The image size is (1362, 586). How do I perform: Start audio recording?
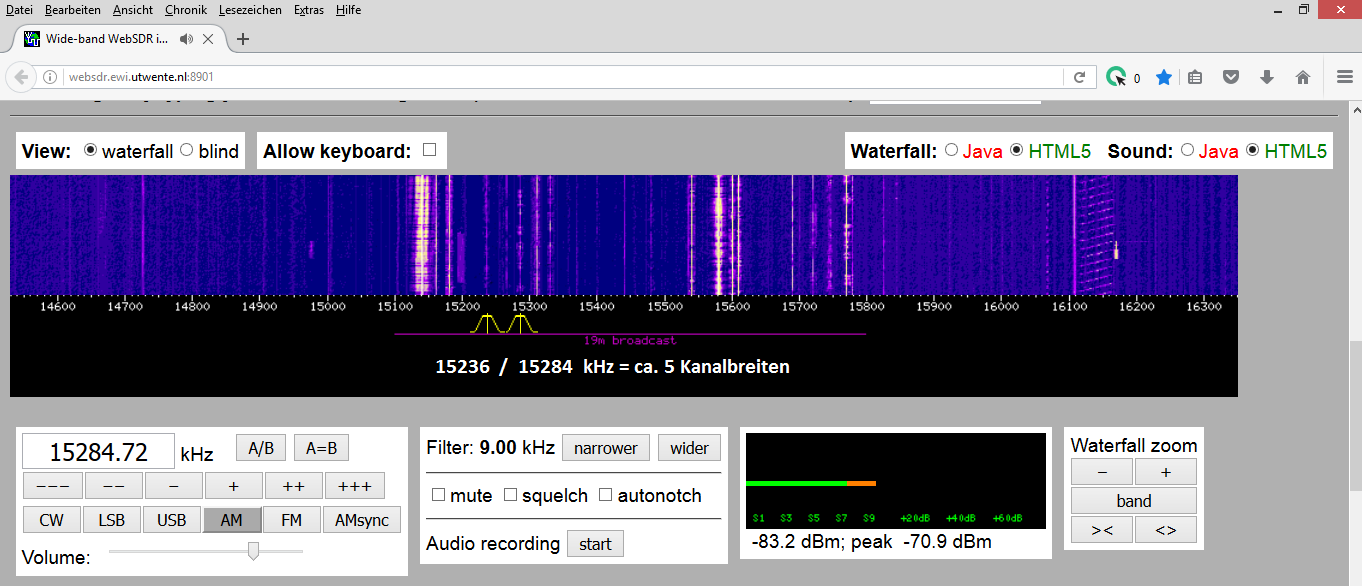(595, 544)
